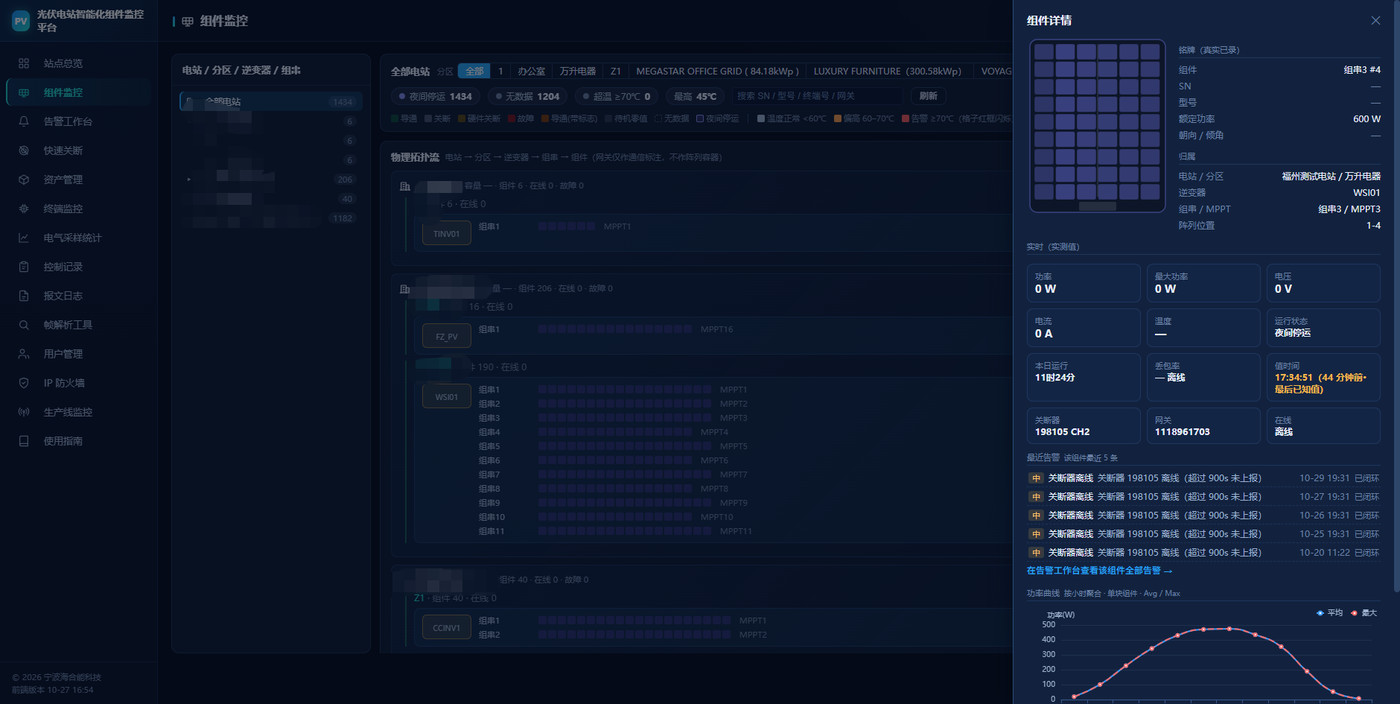
Task: Close the 组件详情 panel
Action: pyautogui.click(x=1375, y=20)
